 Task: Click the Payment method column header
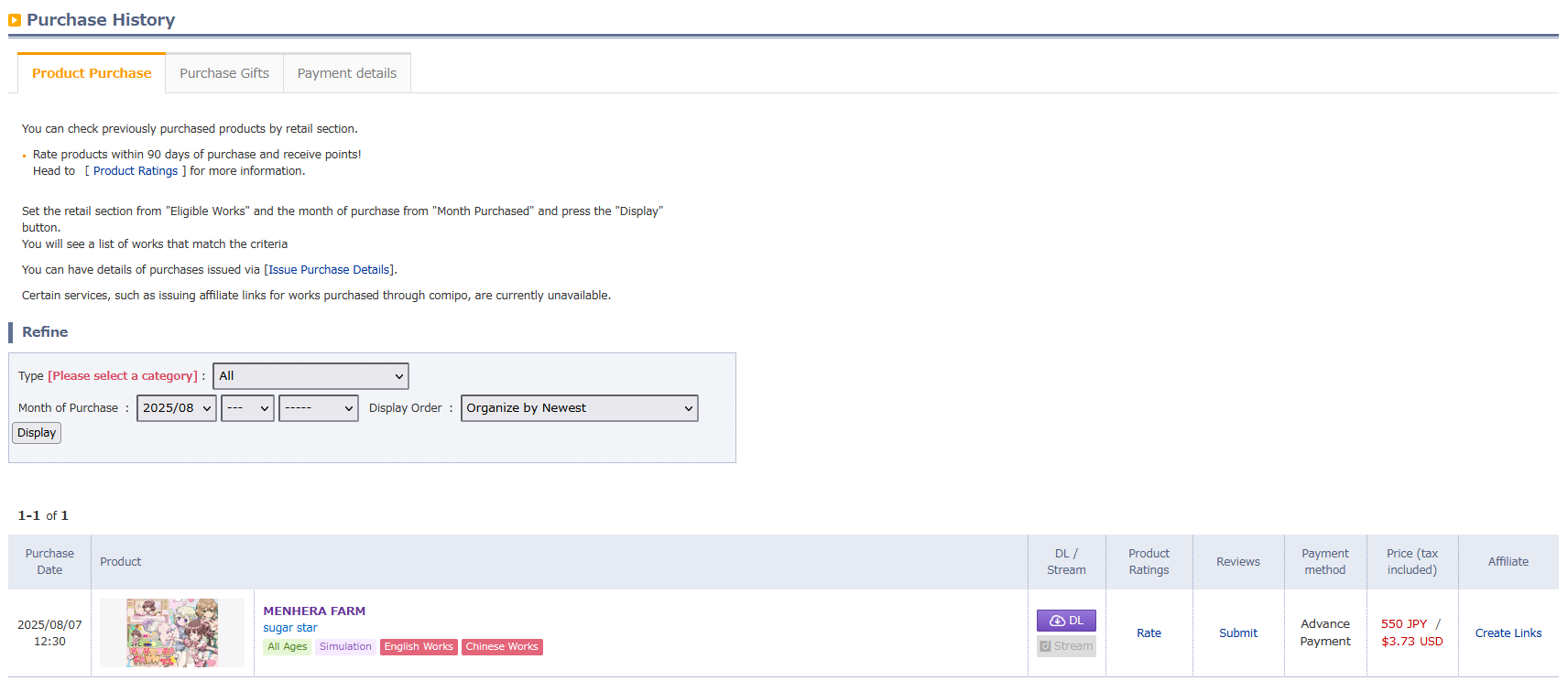pos(1325,562)
